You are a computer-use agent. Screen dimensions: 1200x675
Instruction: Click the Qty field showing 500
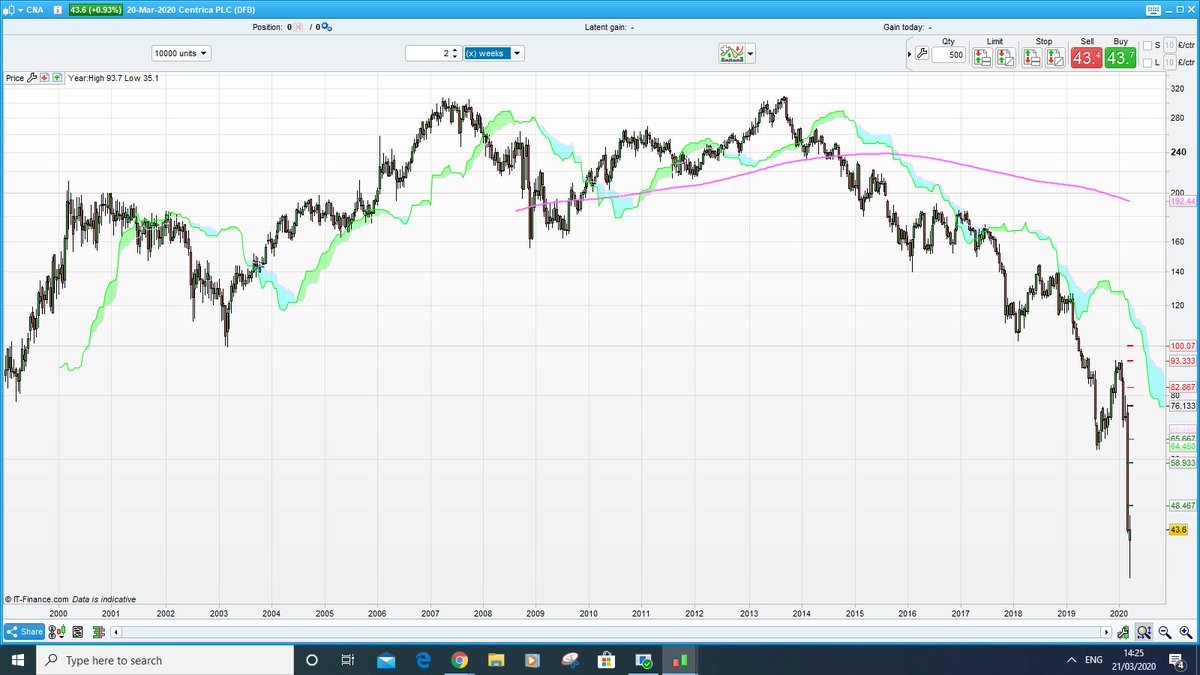coord(948,54)
